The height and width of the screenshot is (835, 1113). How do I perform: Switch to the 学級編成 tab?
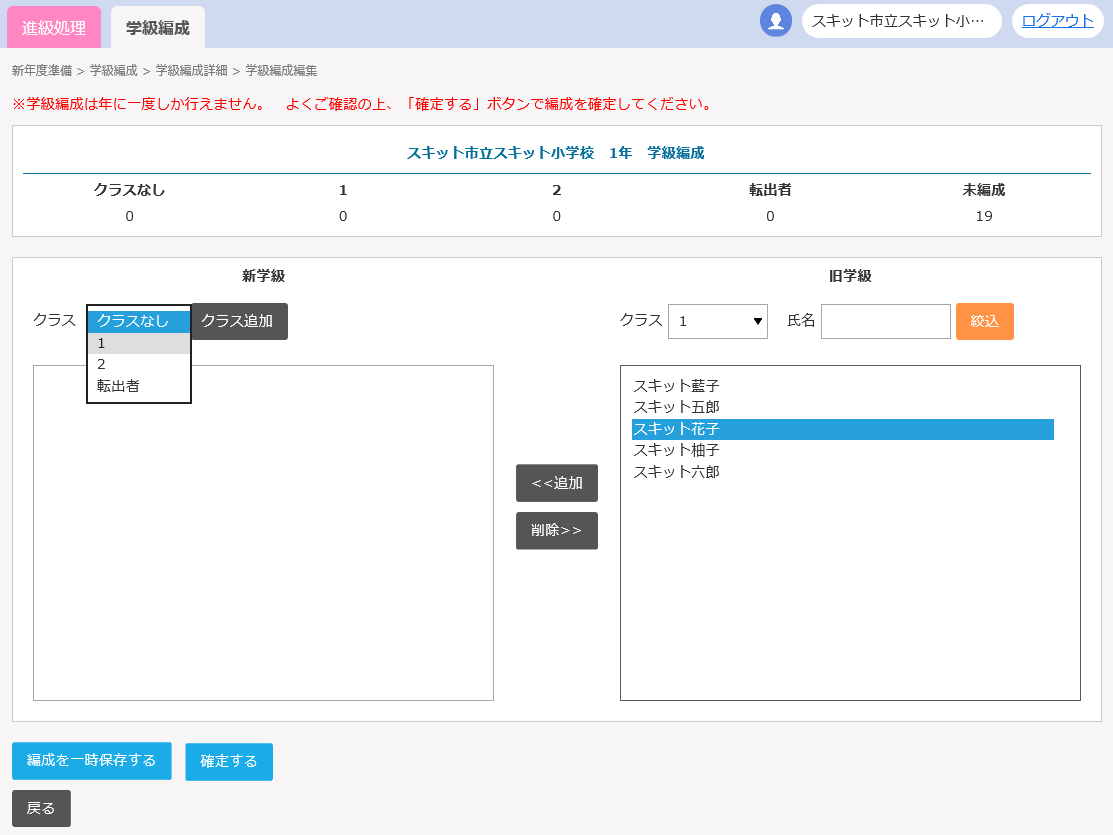click(157, 27)
